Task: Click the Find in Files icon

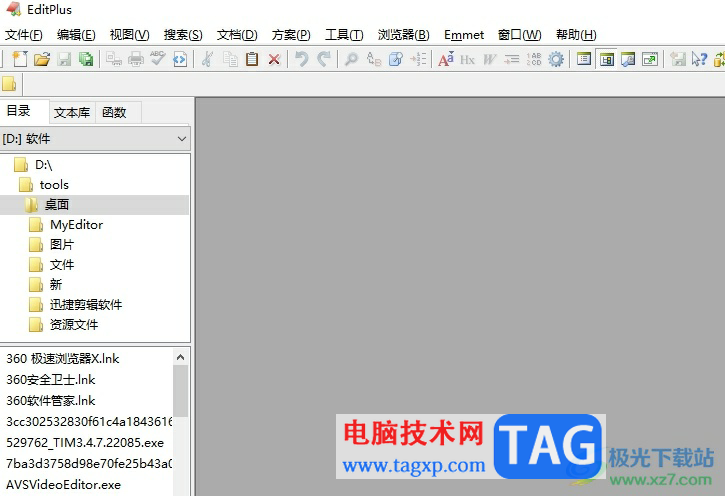Action: [396, 59]
